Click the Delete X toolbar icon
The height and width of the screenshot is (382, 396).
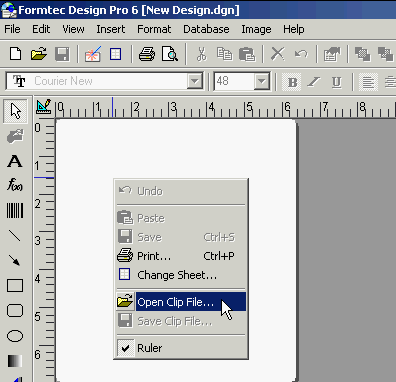click(278, 54)
